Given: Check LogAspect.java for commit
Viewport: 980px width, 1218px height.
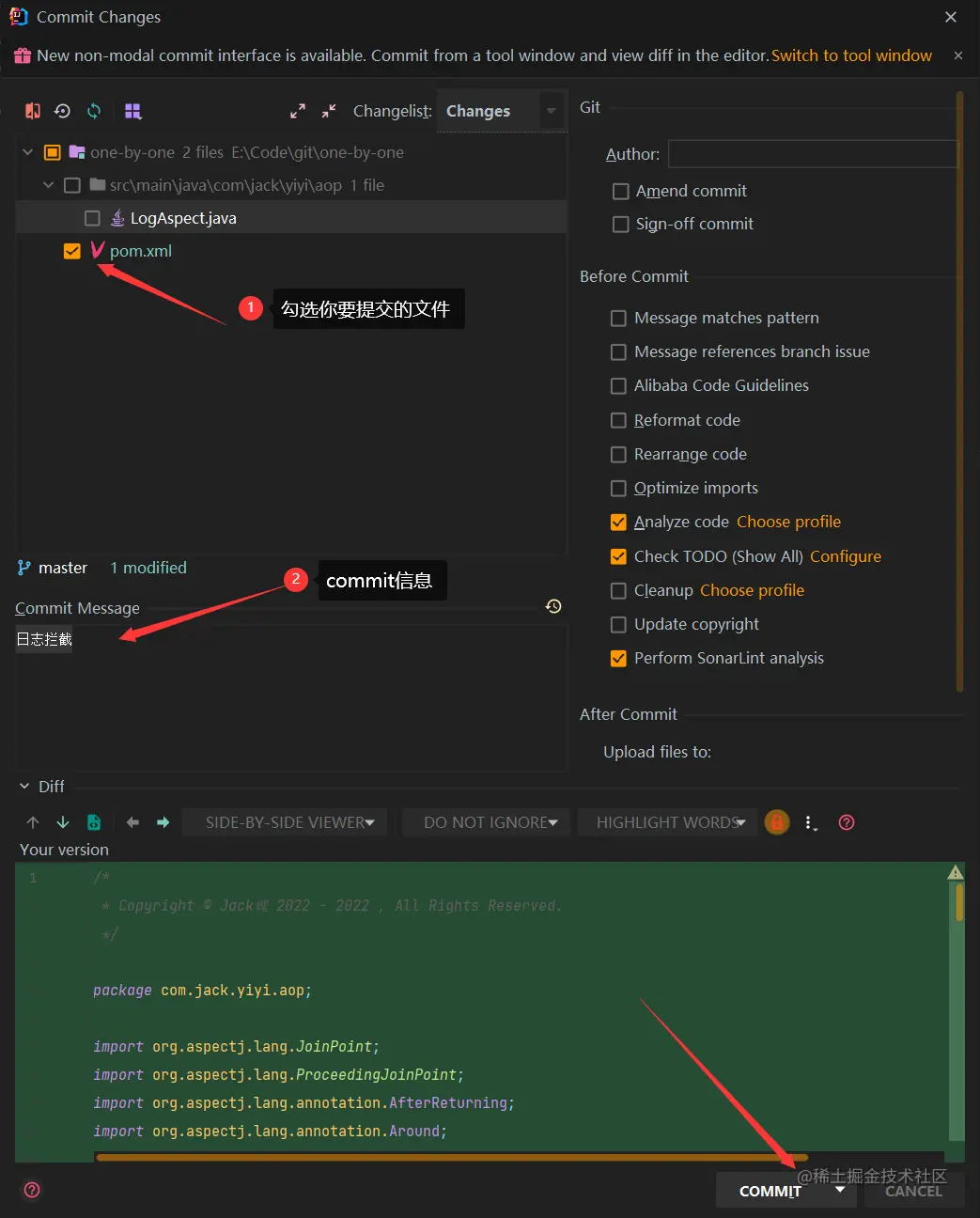Looking at the screenshot, I should pos(92,218).
